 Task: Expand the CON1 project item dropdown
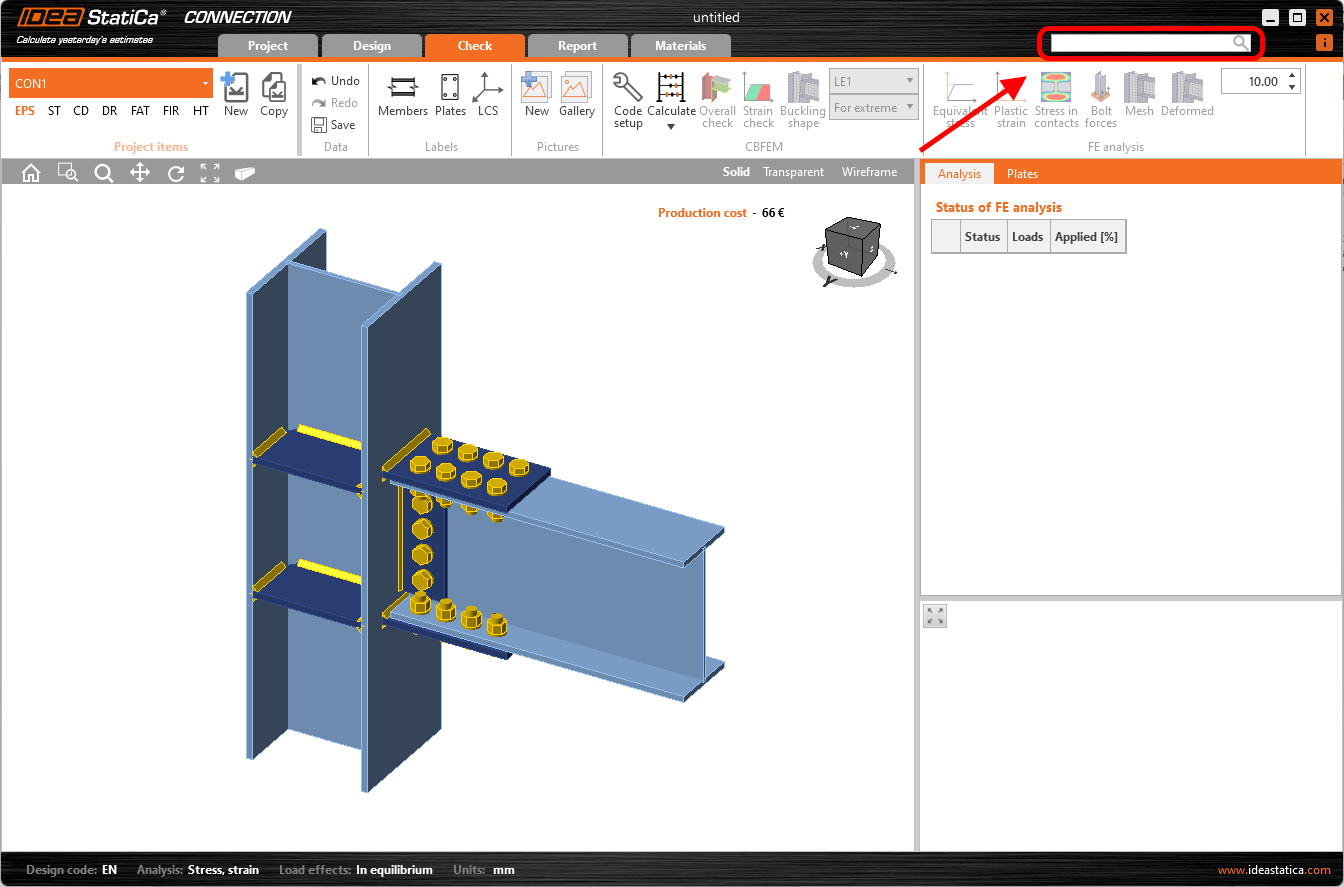coord(205,83)
